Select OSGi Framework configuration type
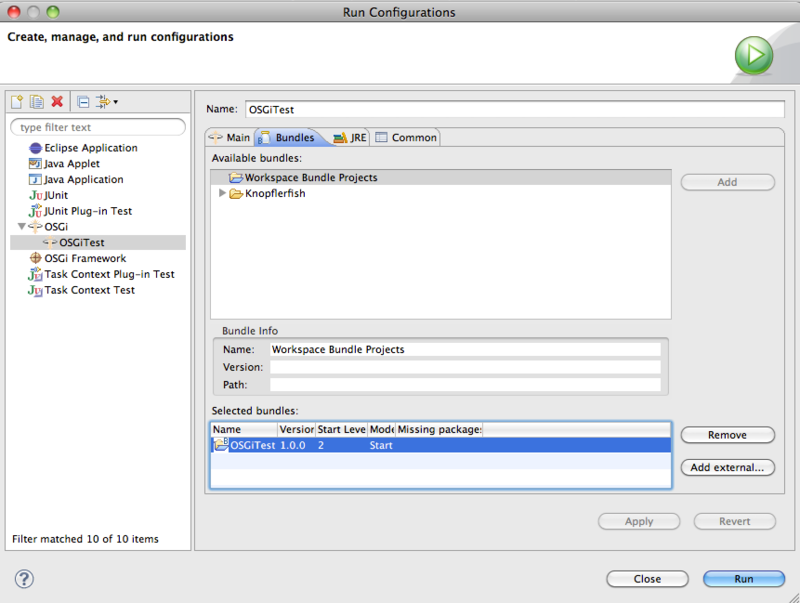 point(85,258)
